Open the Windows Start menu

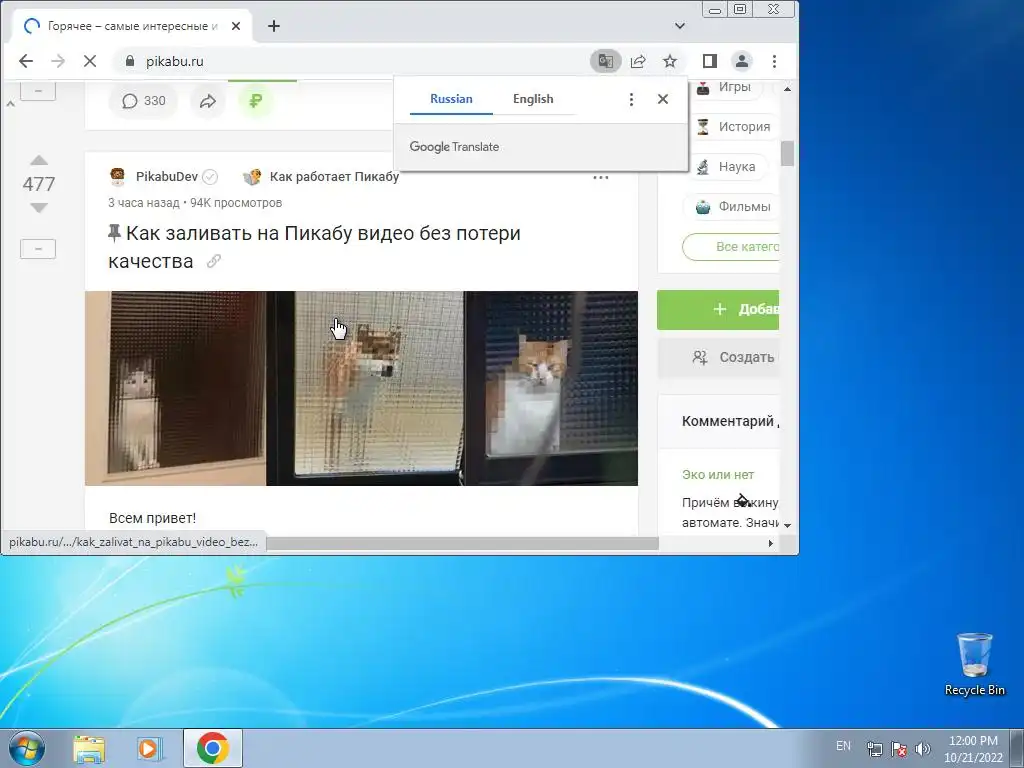tap(27, 748)
